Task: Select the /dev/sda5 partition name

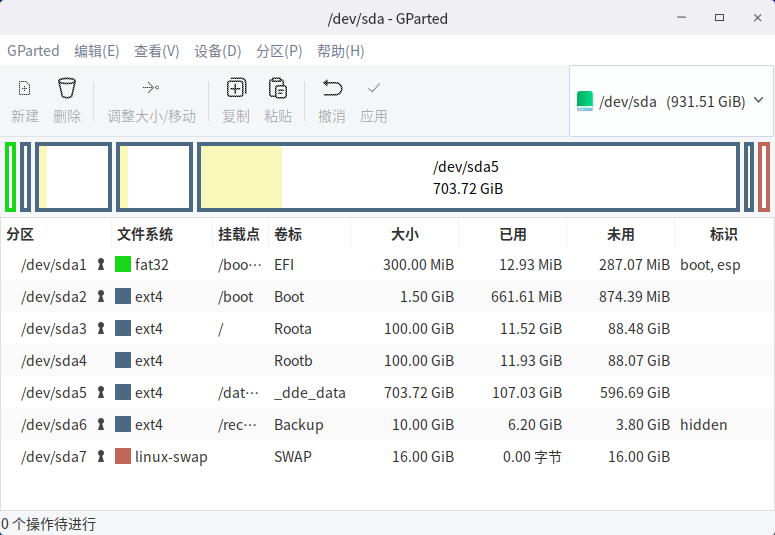Action: point(53,393)
